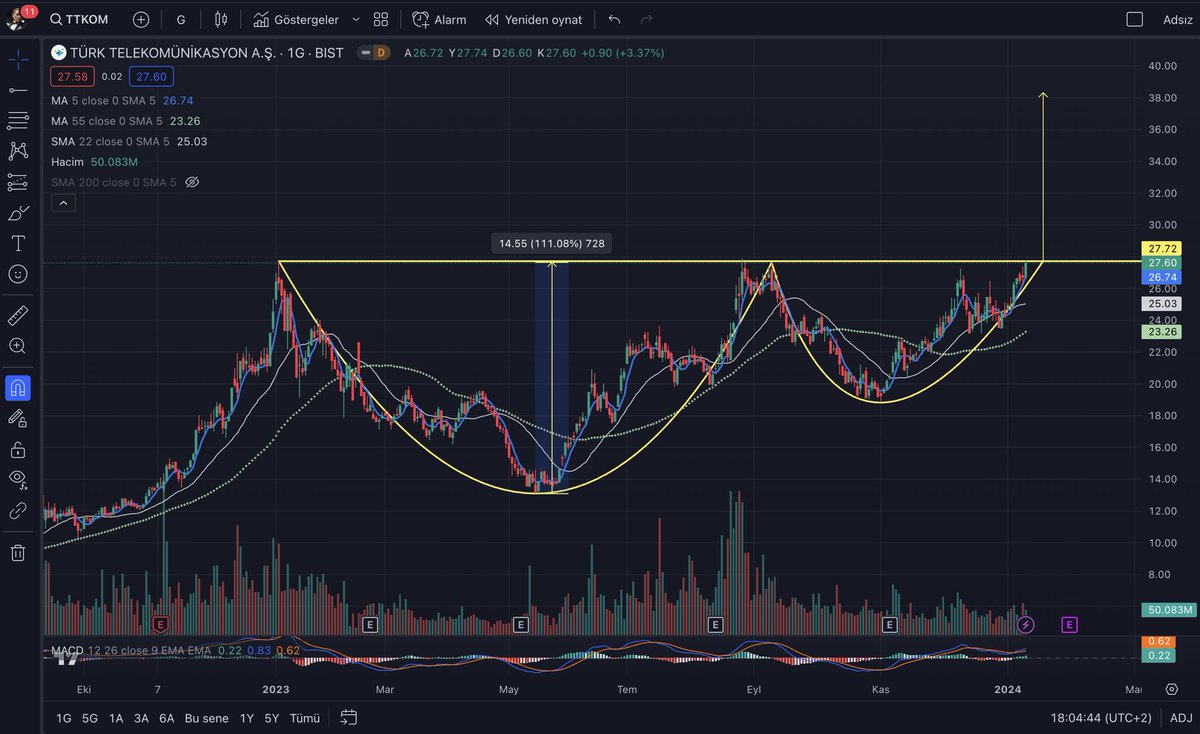Click the red E earnings marker
This screenshot has width=1200, height=734.
tap(160, 624)
